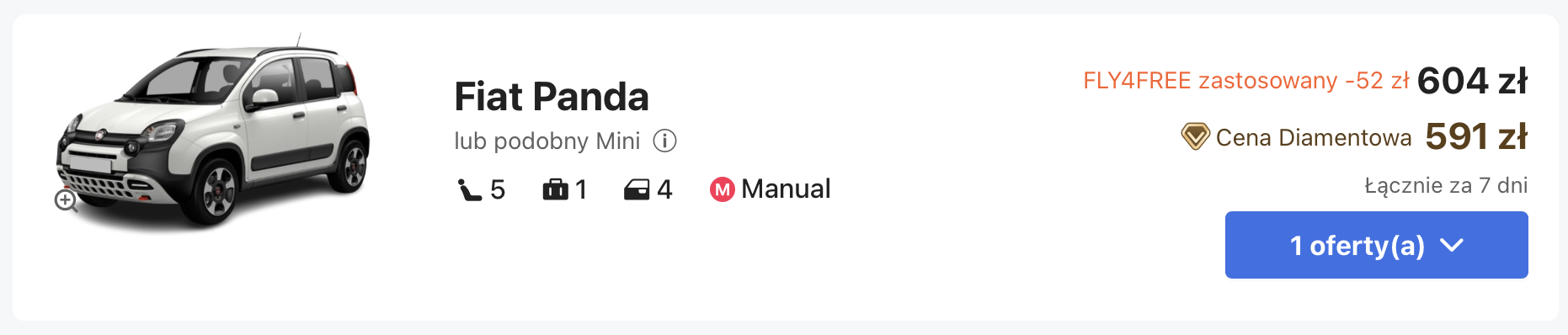Click the car door icon
The width and height of the screenshot is (1568, 335).
[637, 190]
